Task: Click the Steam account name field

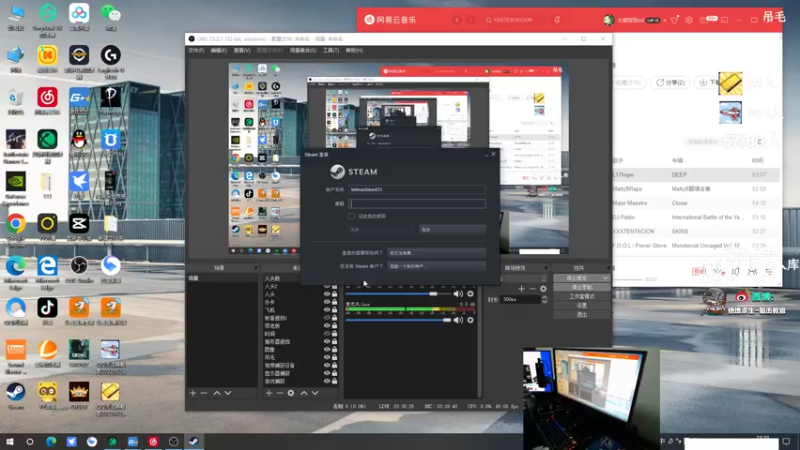Action: coord(417,189)
